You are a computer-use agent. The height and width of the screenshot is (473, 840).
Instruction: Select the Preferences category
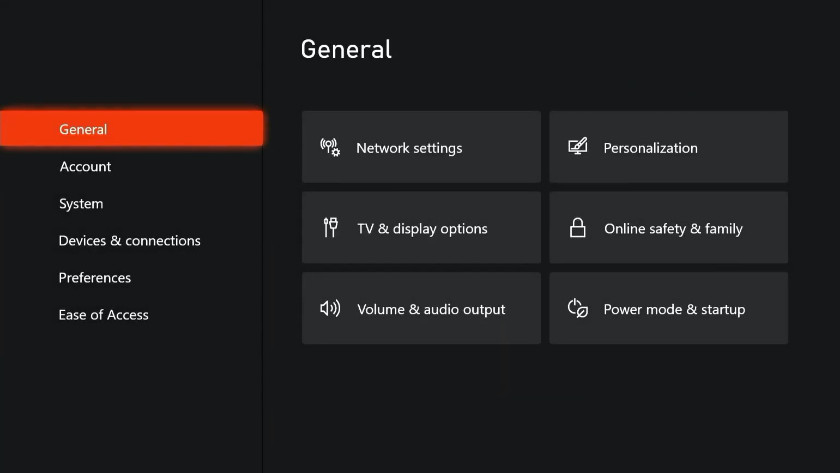coord(95,277)
